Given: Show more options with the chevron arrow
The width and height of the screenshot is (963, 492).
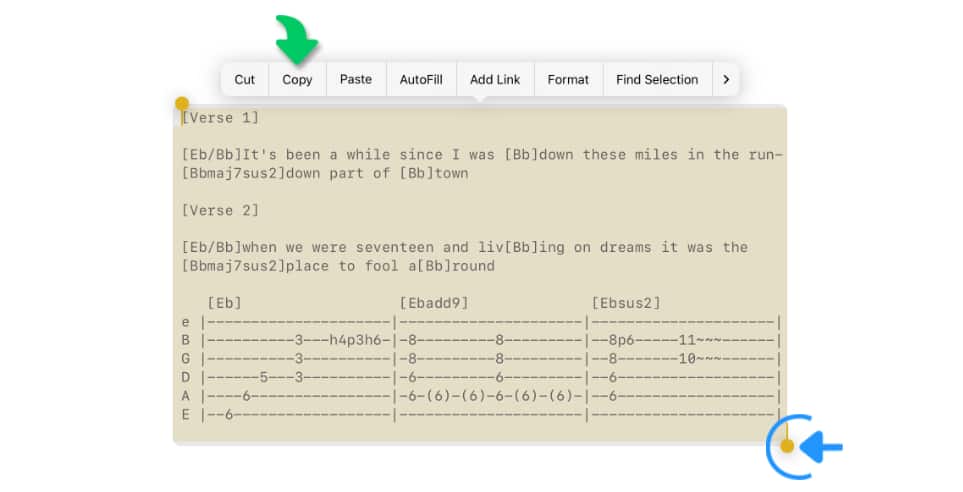Looking at the screenshot, I should (726, 79).
